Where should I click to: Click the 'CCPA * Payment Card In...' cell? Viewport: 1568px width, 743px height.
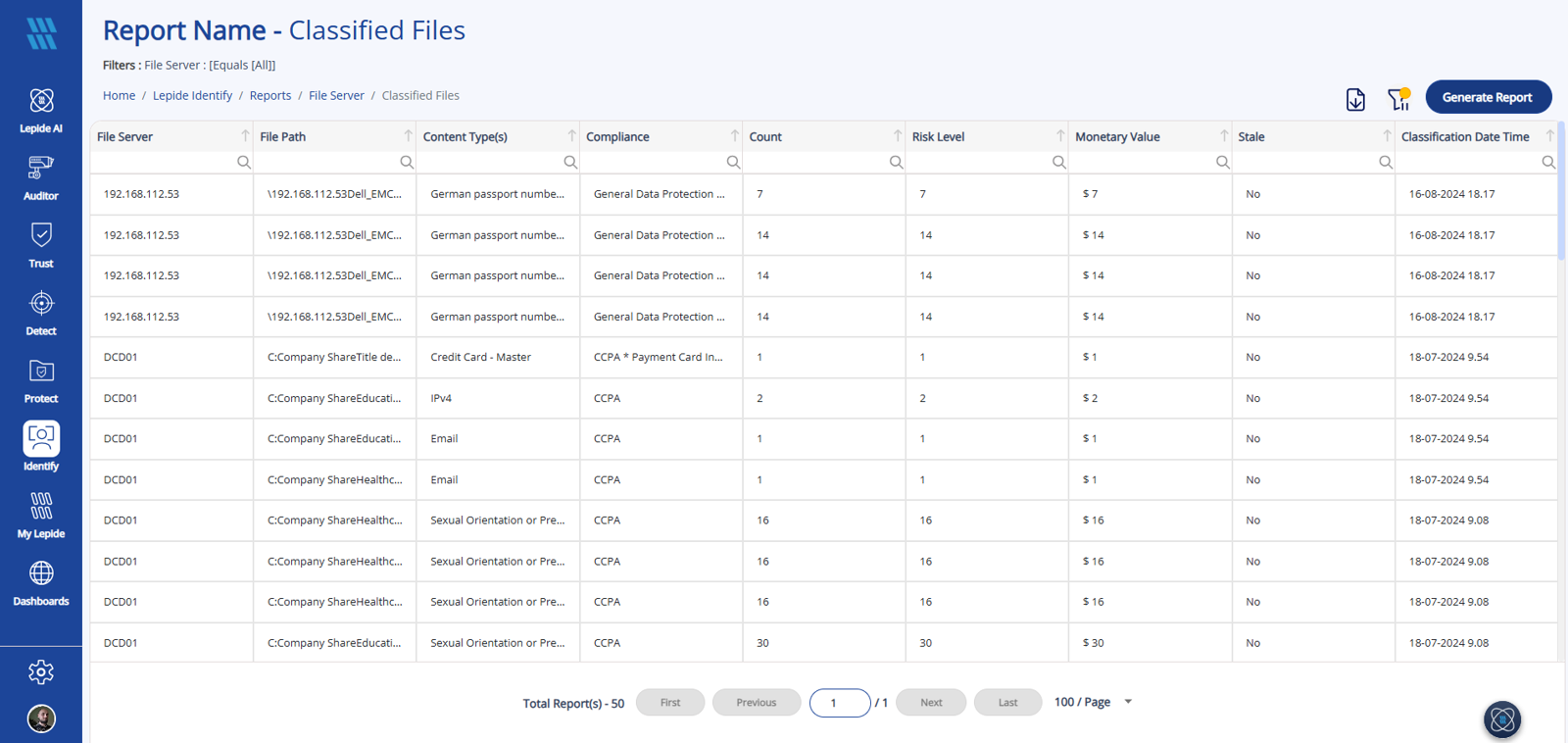point(661,358)
